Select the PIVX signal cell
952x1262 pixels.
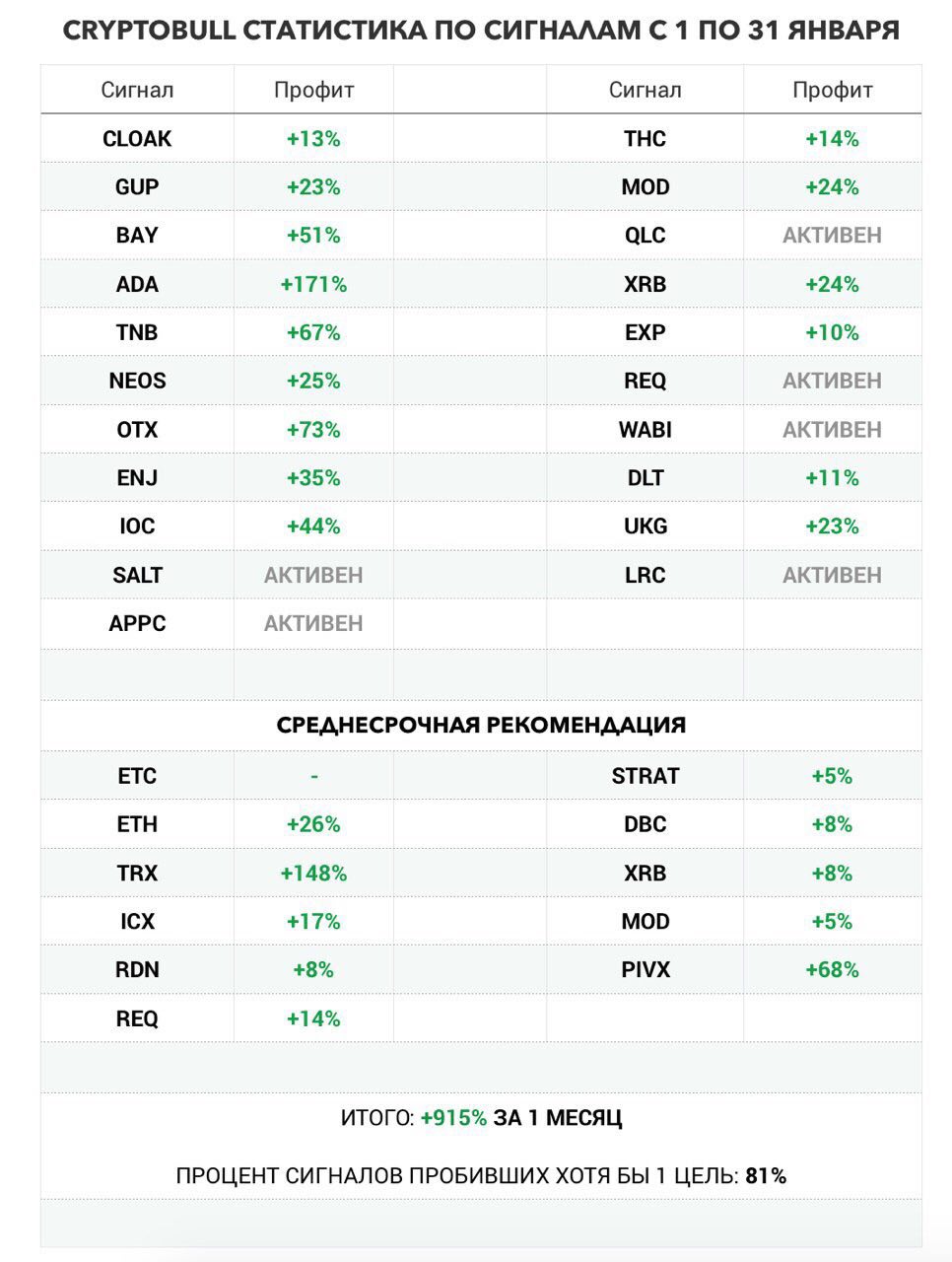pos(646,969)
